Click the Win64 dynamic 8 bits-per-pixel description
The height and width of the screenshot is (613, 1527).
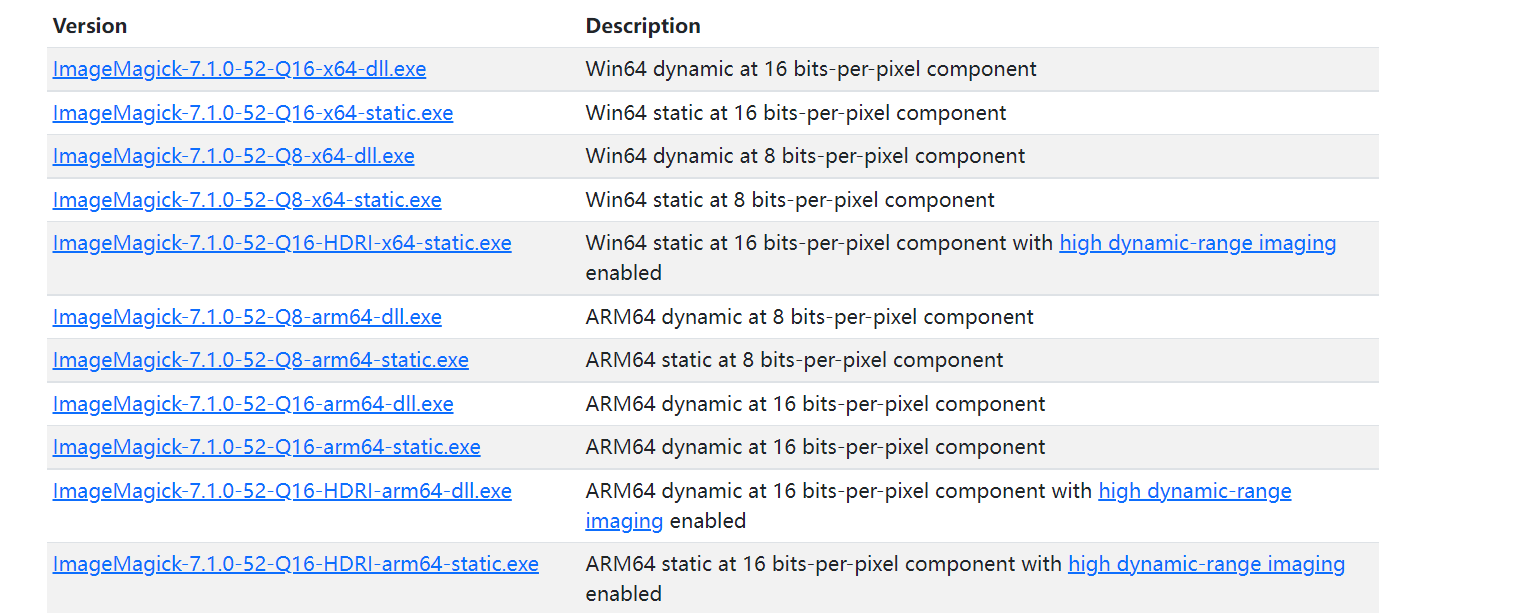tap(805, 157)
